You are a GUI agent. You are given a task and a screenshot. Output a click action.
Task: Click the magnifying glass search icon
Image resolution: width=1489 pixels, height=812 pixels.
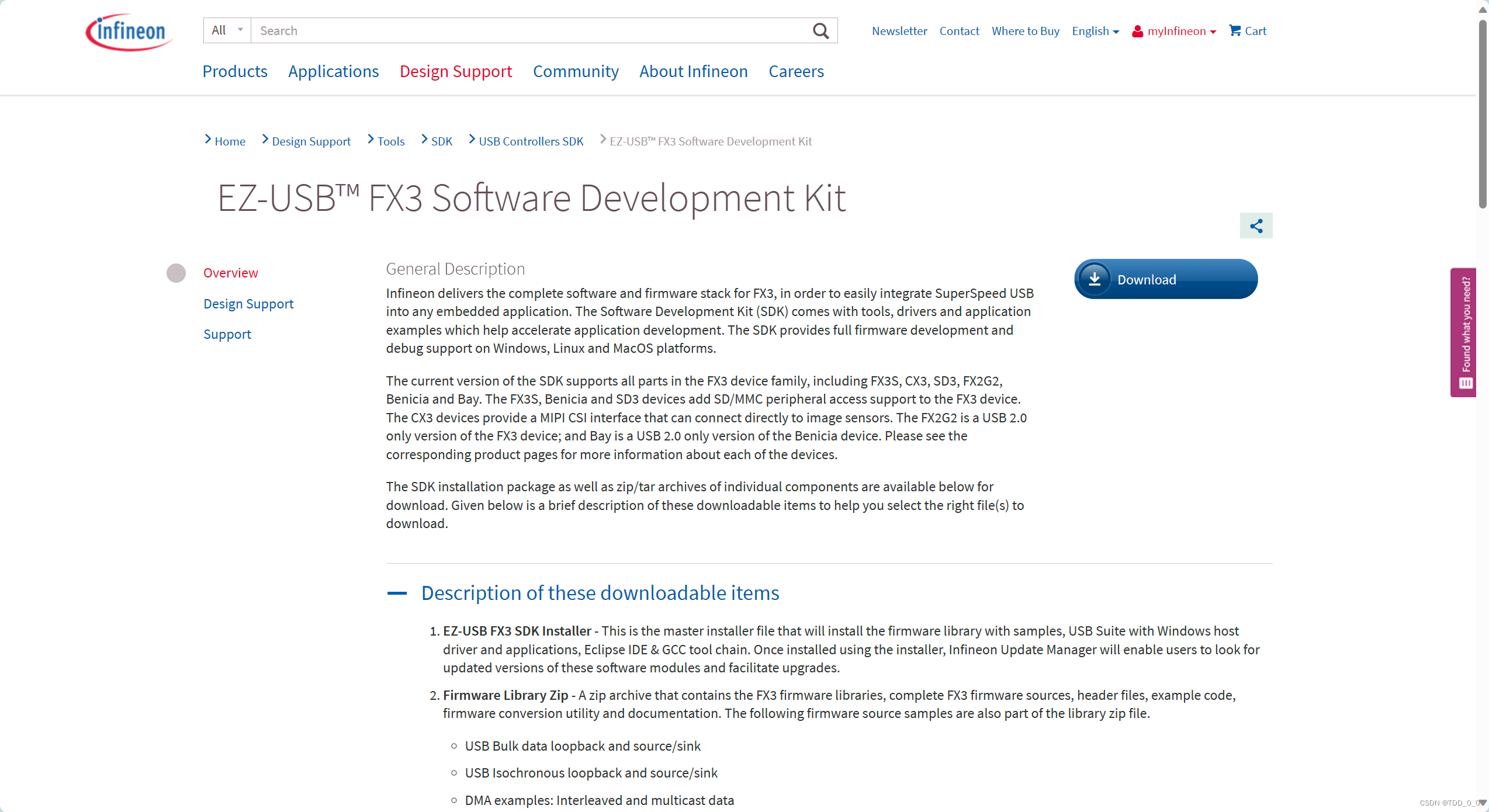pos(820,31)
